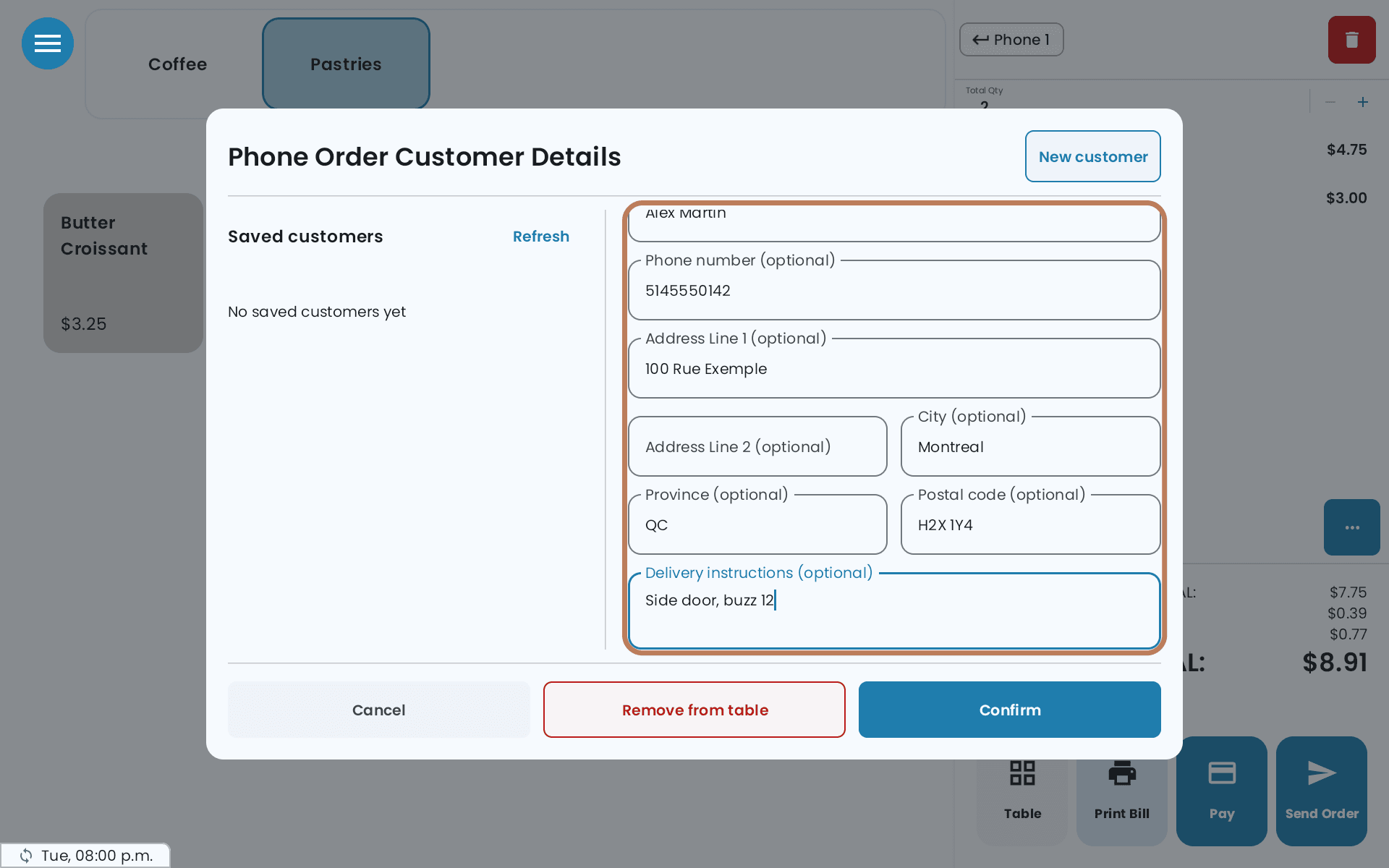The height and width of the screenshot is (868, 1389).
Task: Open the three-dots more options button
Action: coord(1352,527)
